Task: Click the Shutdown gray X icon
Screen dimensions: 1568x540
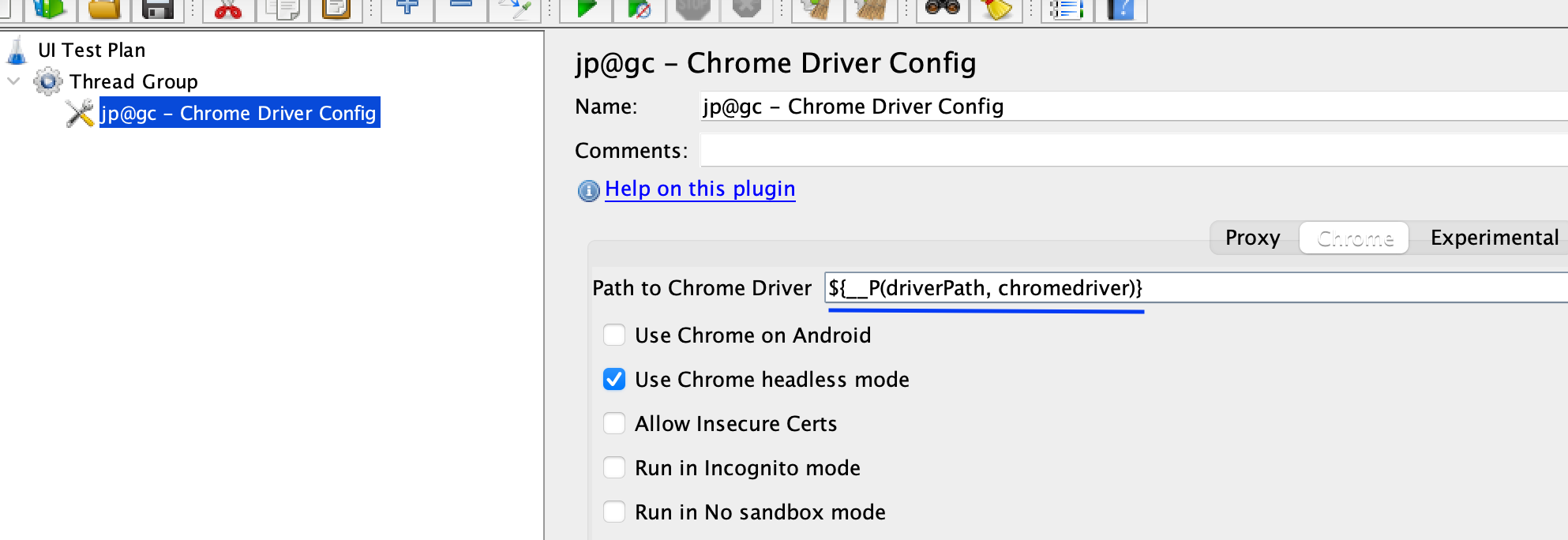Action: 746,9
